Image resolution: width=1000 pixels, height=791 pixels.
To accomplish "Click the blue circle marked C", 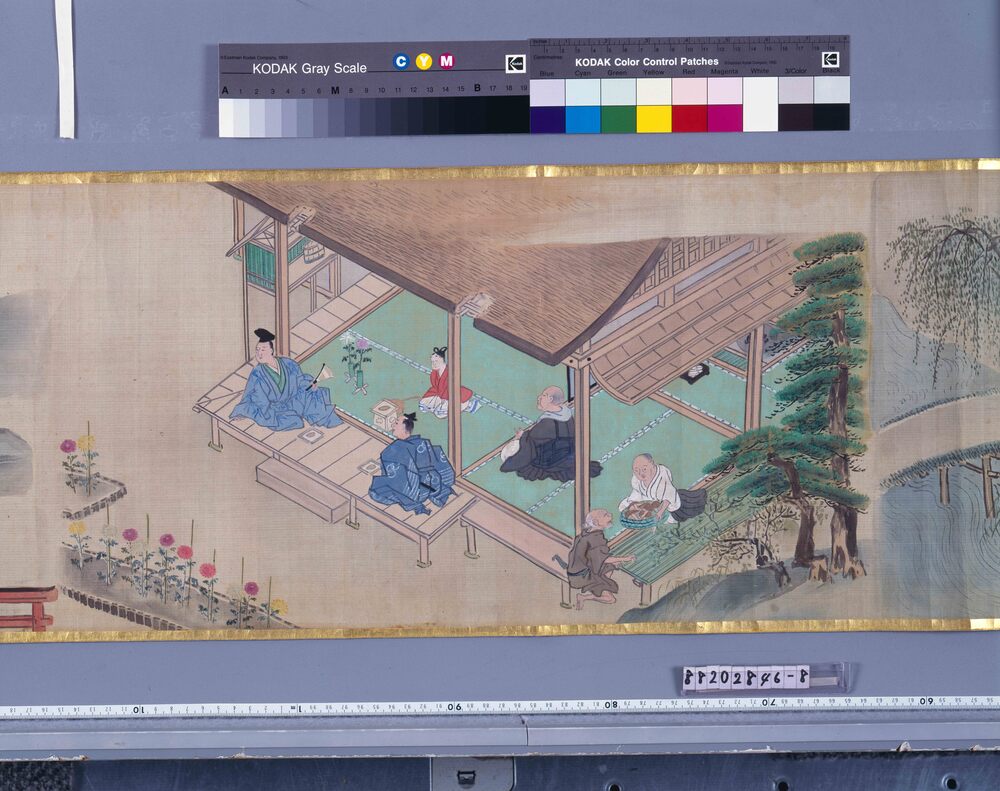I will click(401, 61).
